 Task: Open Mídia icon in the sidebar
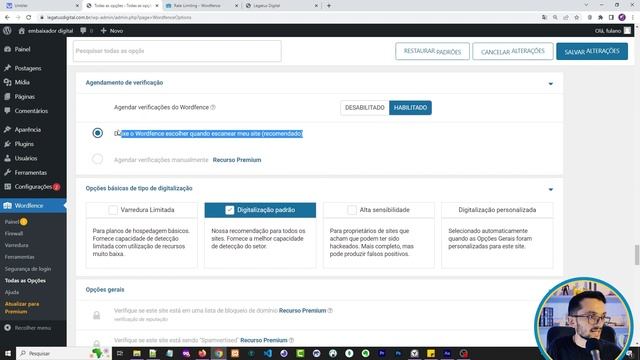[x=7, y=82]
